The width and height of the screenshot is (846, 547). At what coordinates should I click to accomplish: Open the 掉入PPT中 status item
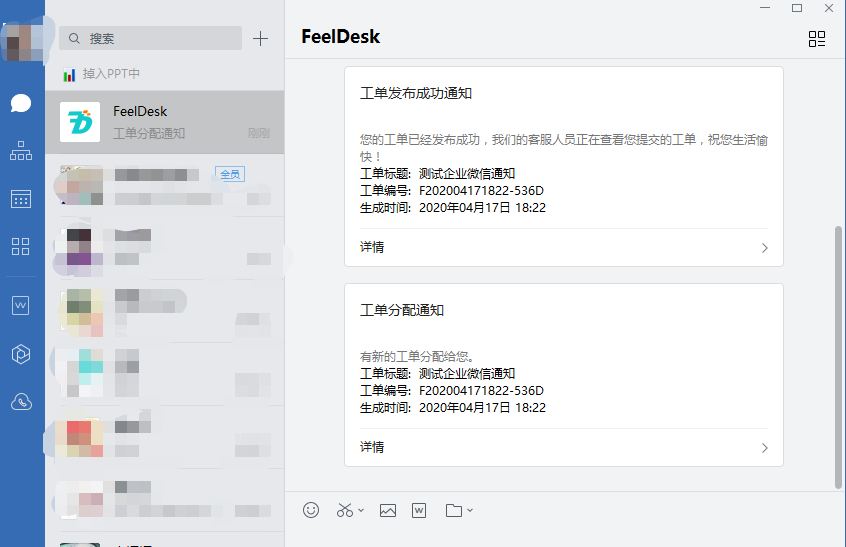coord(101,74)
